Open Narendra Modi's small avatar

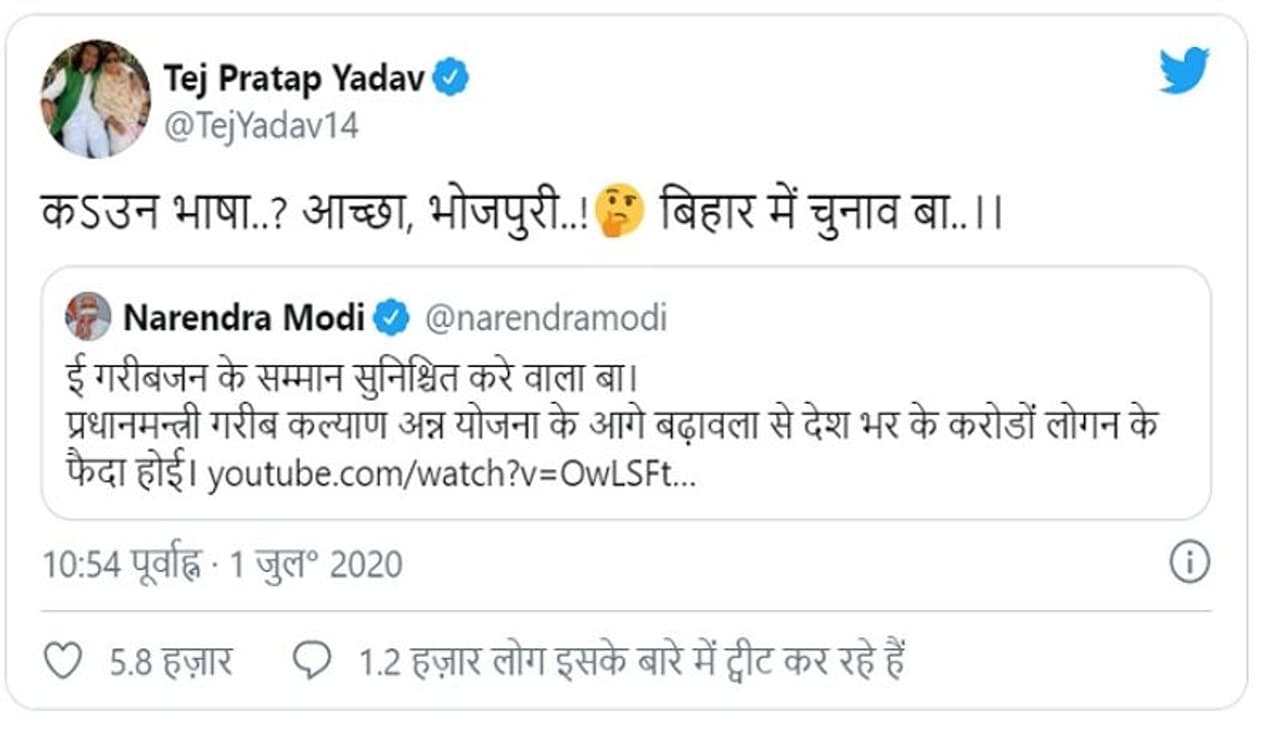(89, 317)
